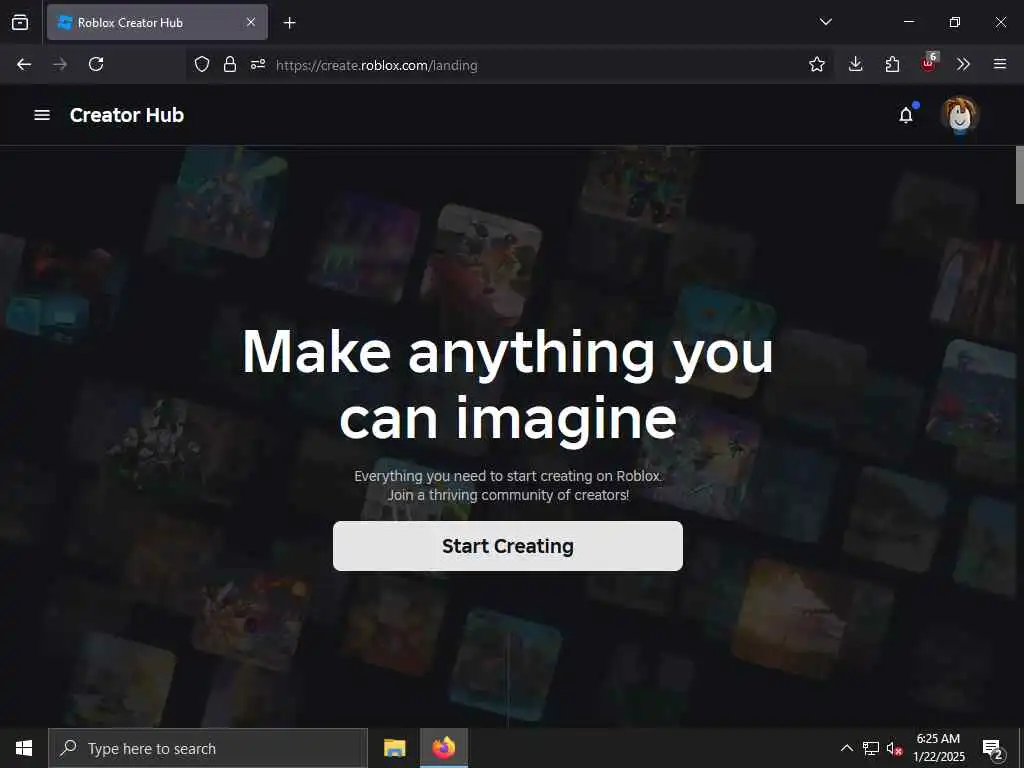The width and height of the screenshot is (1024, 768).
Task: Open the Creator Hub hamburger menu
Action: 42,115
